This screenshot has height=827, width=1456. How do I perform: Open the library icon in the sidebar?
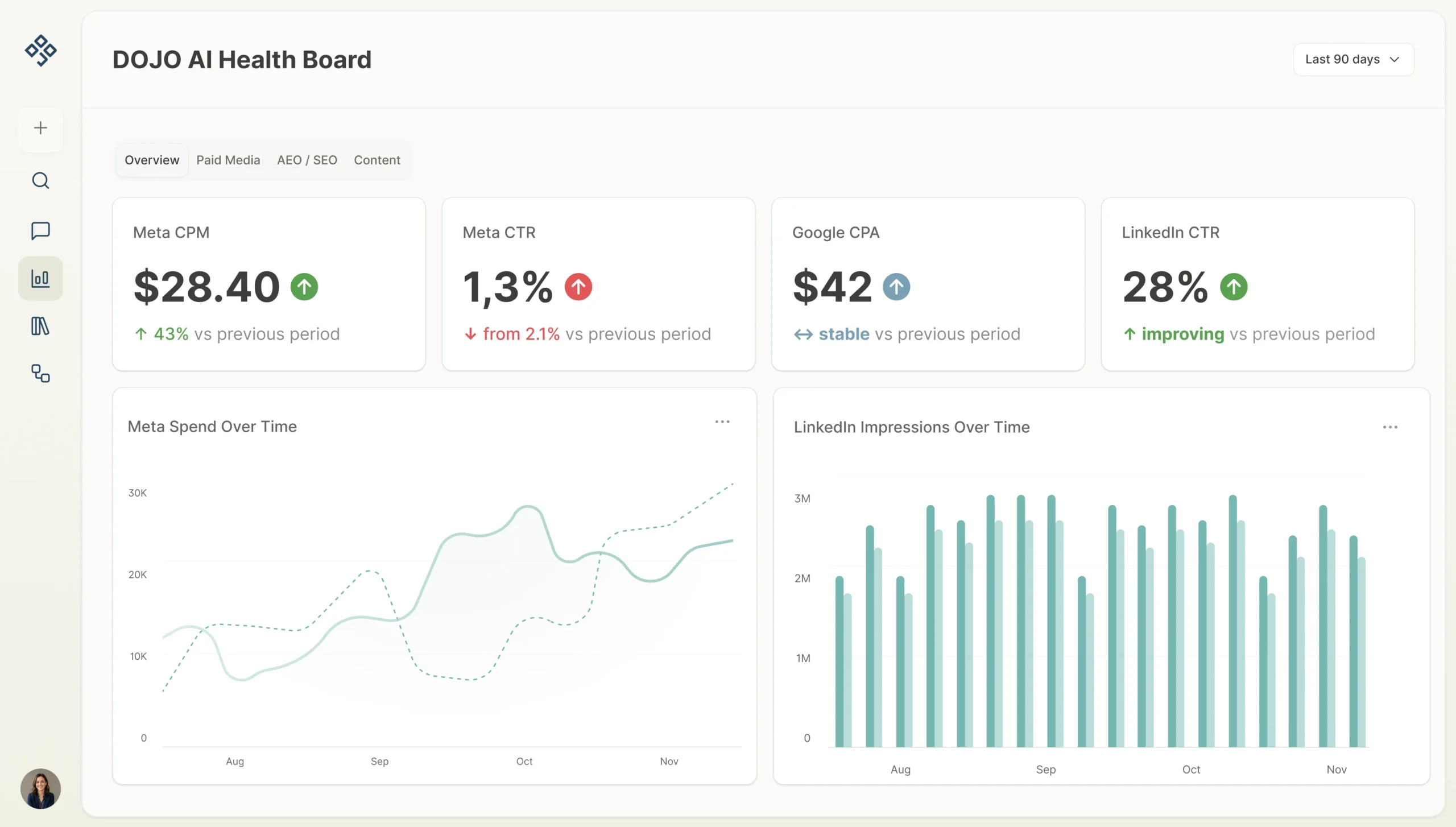[40, 326]
